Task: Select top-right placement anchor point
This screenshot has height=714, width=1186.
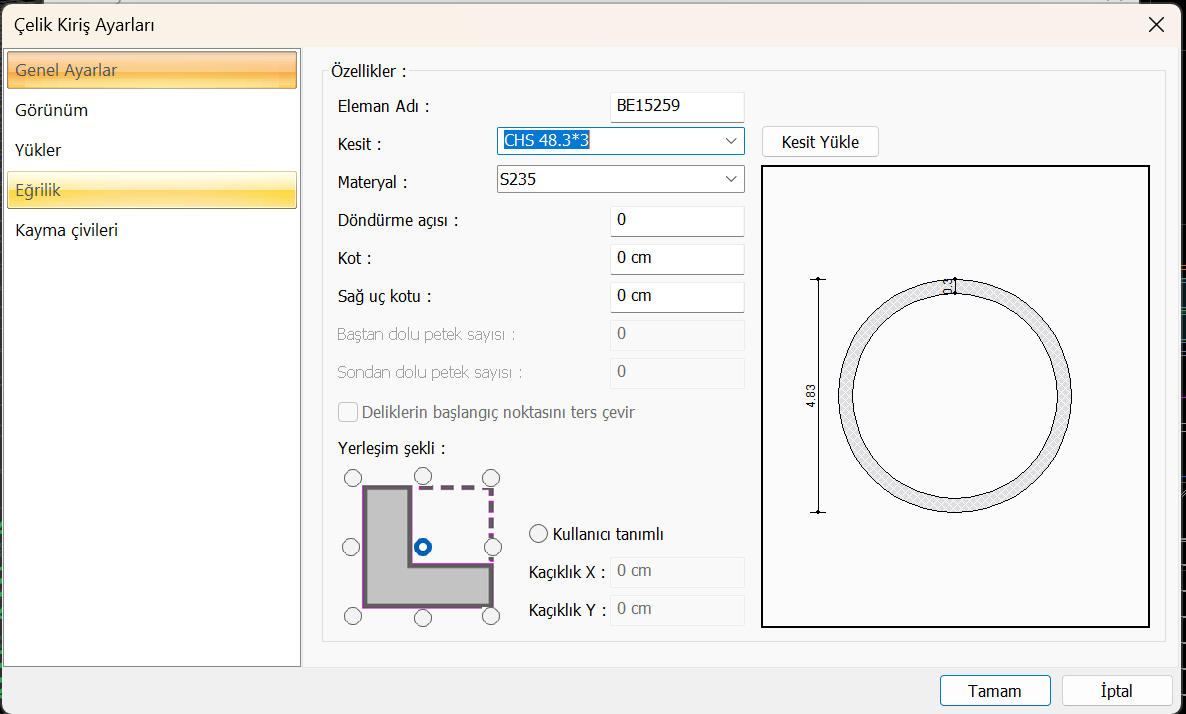Action: coord(491,478)
